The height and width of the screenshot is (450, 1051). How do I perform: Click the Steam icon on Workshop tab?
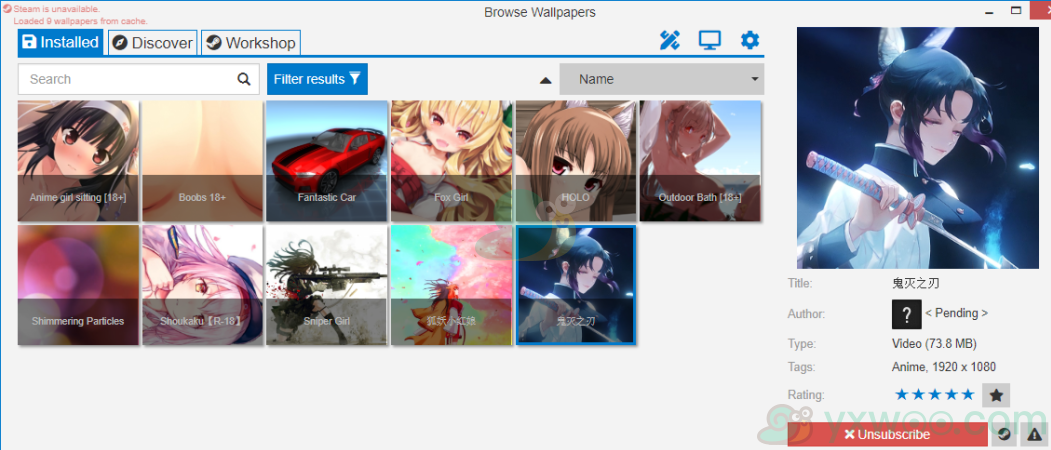(213, 43)
